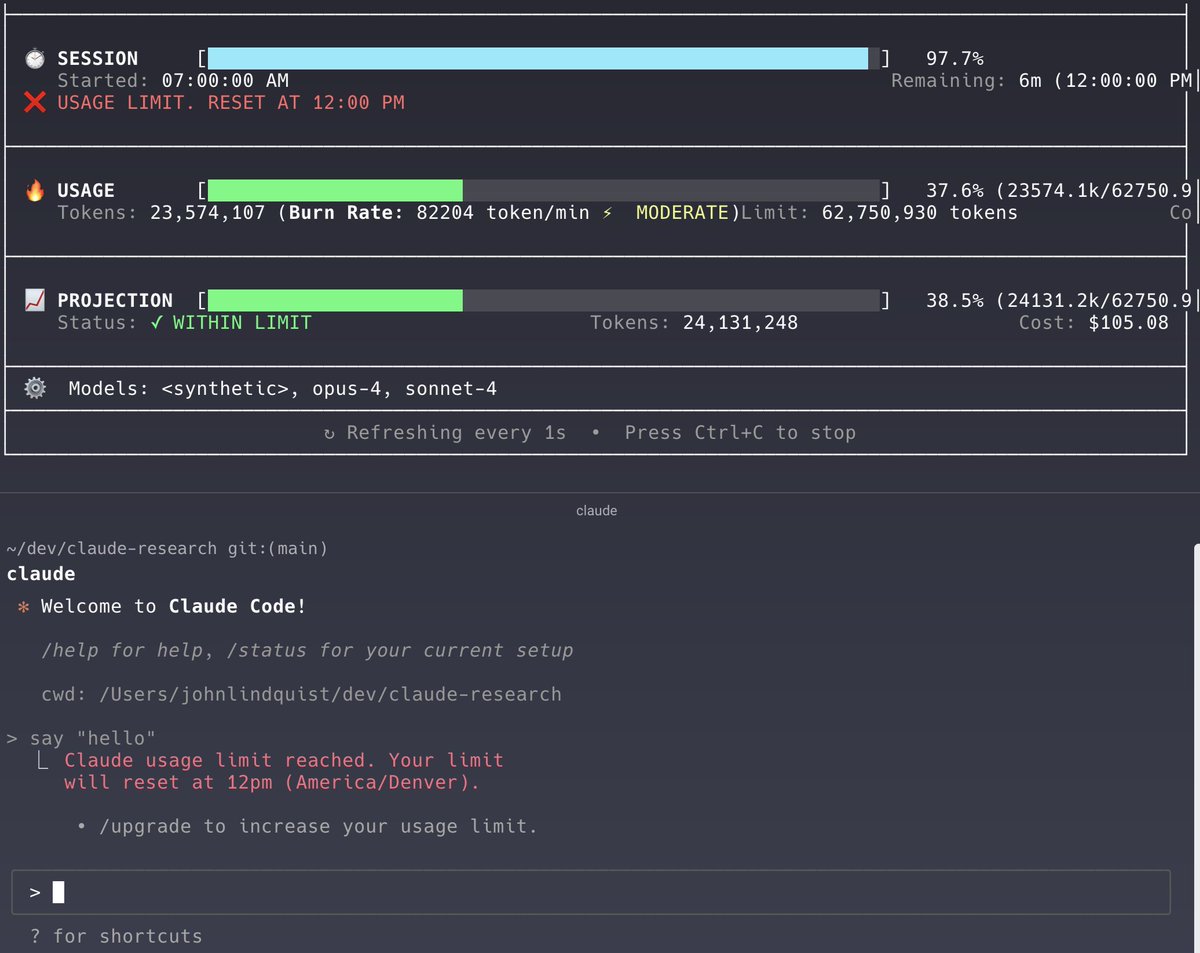Click the MODERATE burn rate label
The image size is (1200, 953).
pos(682,213)
